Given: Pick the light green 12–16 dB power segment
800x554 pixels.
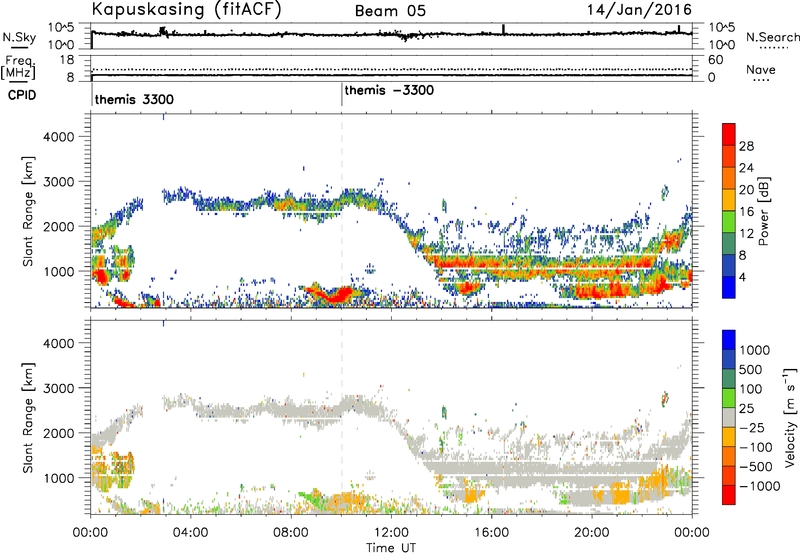Looking at the screenshot, I should [729, 222].
